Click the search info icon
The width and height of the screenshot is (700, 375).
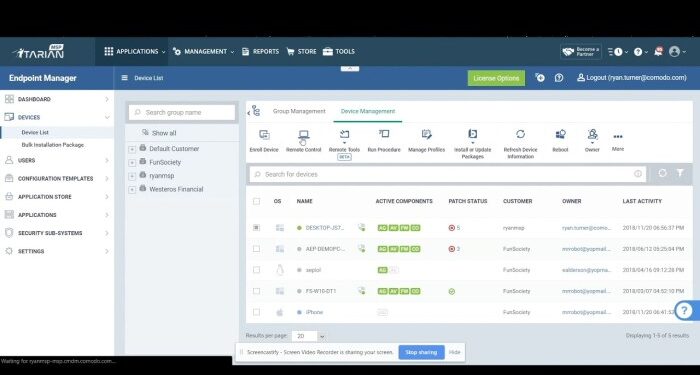pos(638,174)
